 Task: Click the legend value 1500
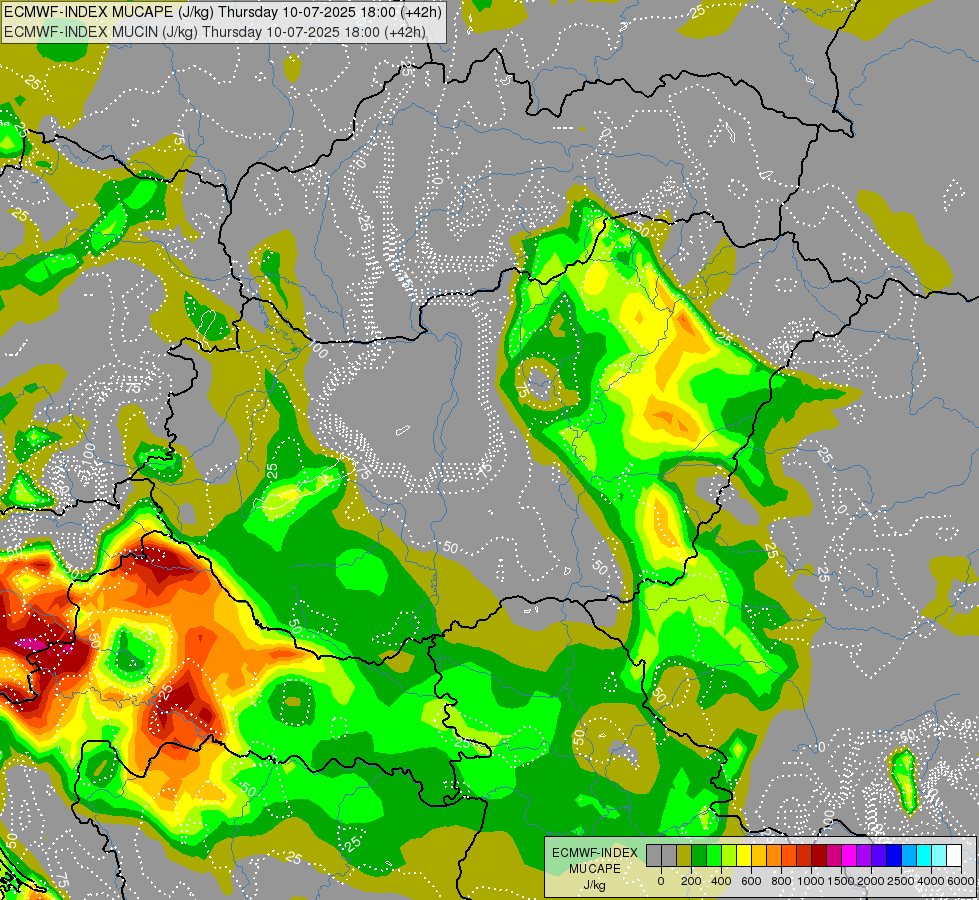[x=841, y=881]
